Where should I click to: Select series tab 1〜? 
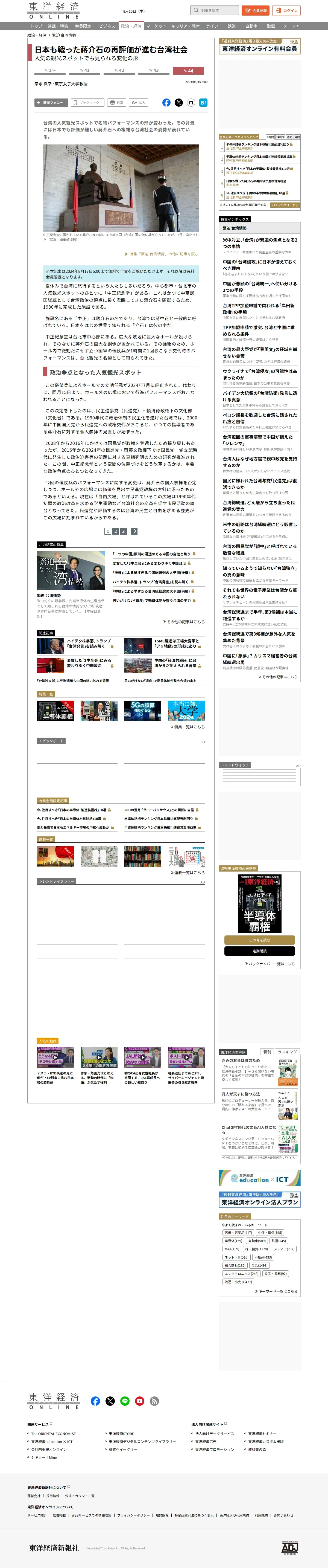[x=51, y=71]
